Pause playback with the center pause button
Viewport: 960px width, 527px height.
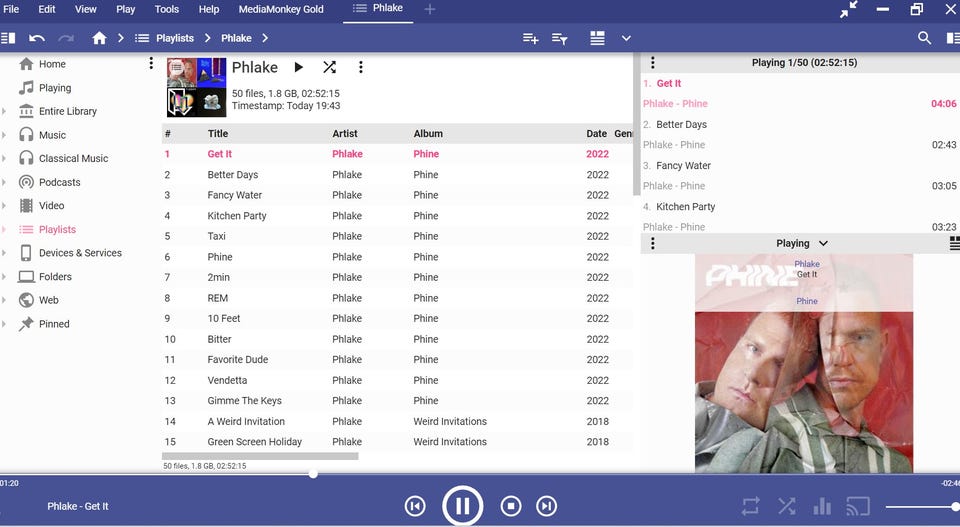[x=462, y=506]
